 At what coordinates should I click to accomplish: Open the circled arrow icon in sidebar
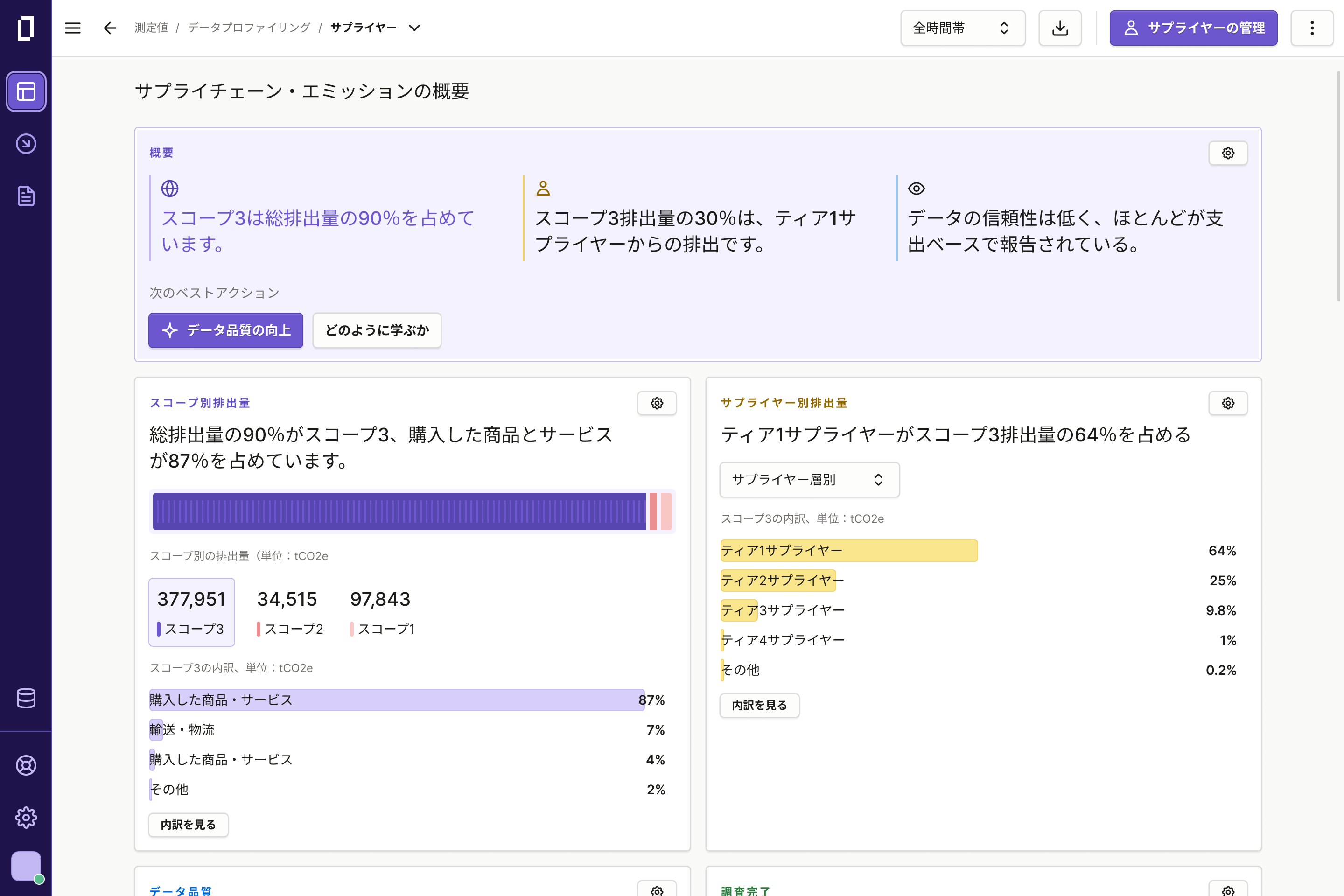coord(26,144)
